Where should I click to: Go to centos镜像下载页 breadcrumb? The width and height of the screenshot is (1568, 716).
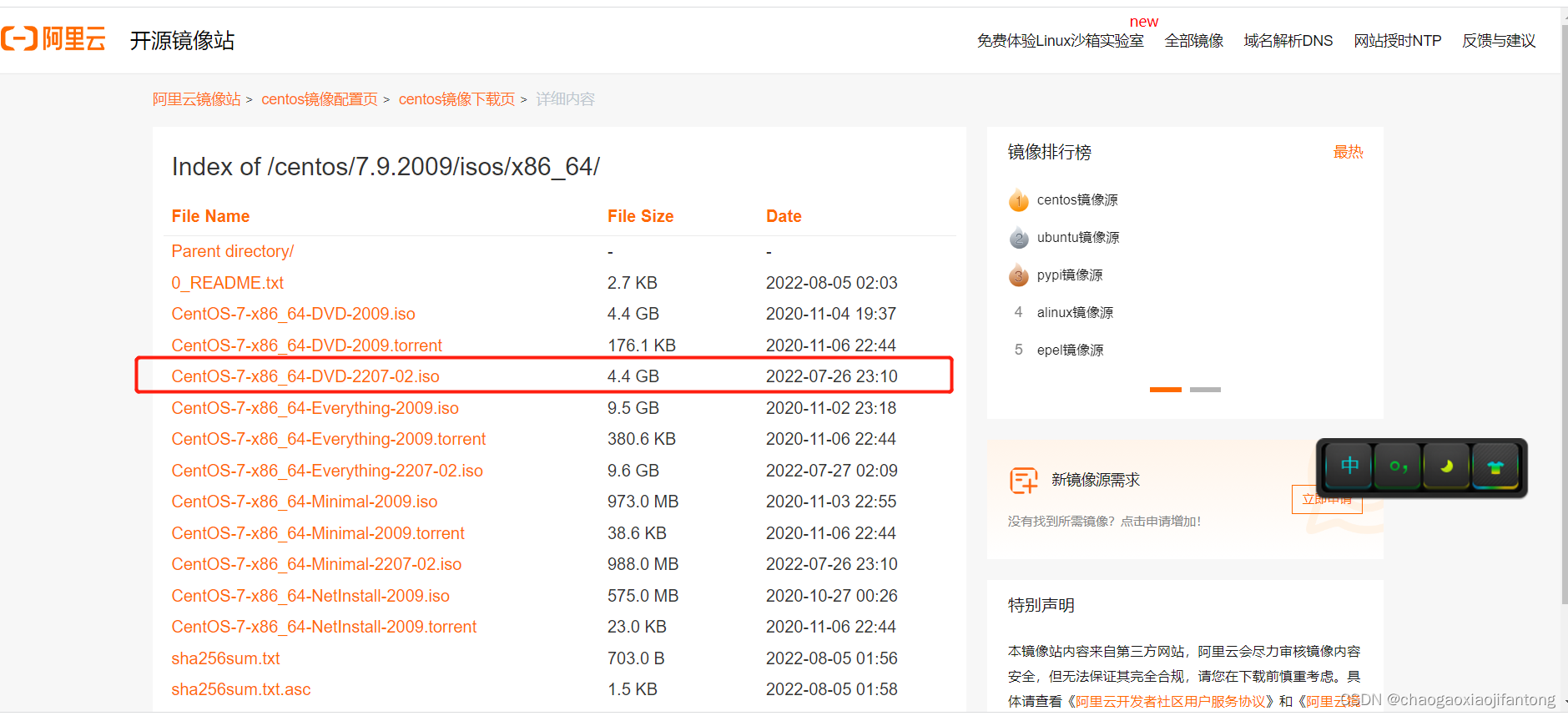click(456, 99)
